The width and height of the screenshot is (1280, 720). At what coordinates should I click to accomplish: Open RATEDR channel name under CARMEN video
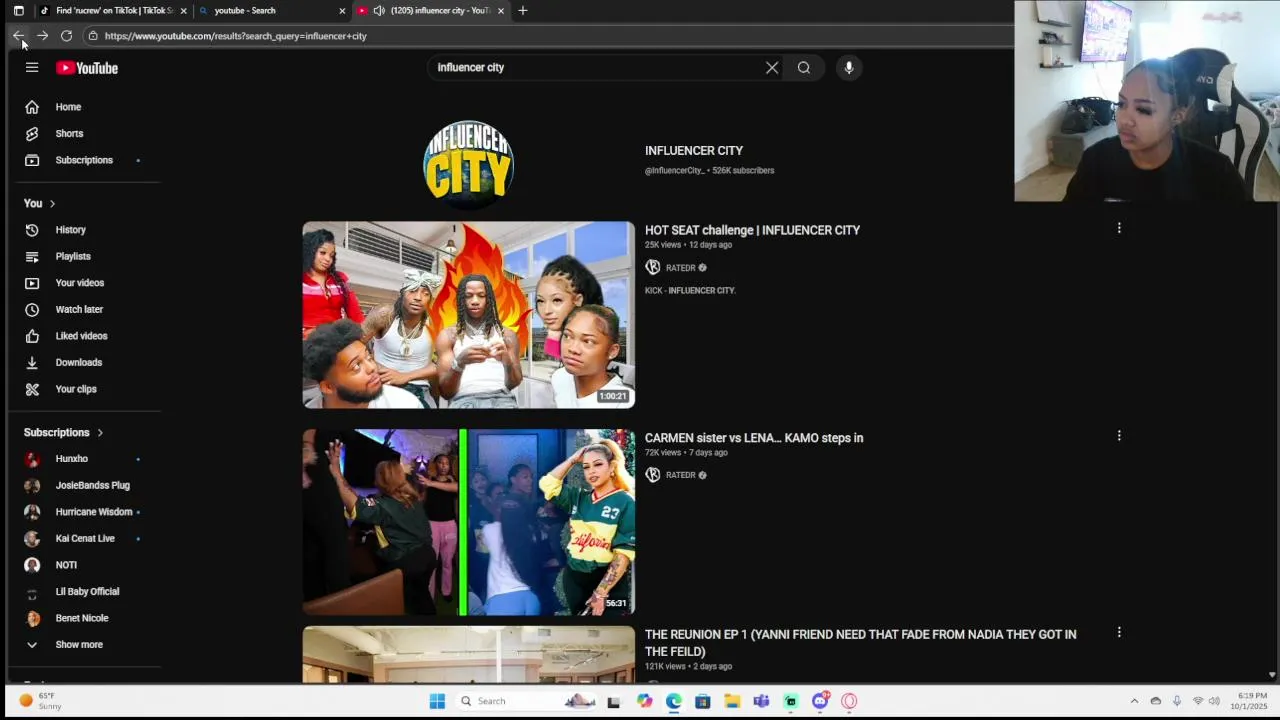coord(681,475)
